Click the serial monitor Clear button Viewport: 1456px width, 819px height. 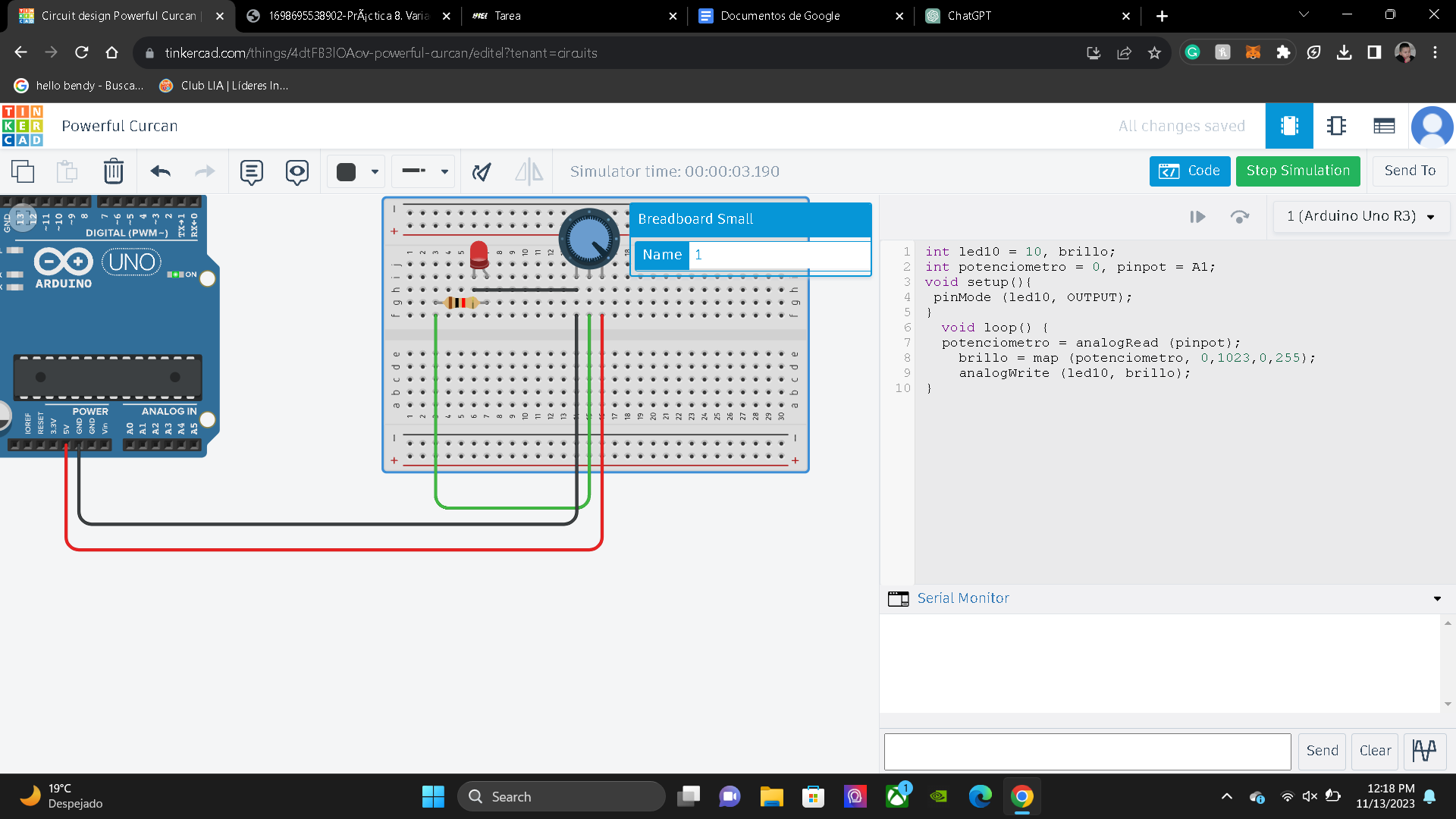click(x=1375, y=751)
